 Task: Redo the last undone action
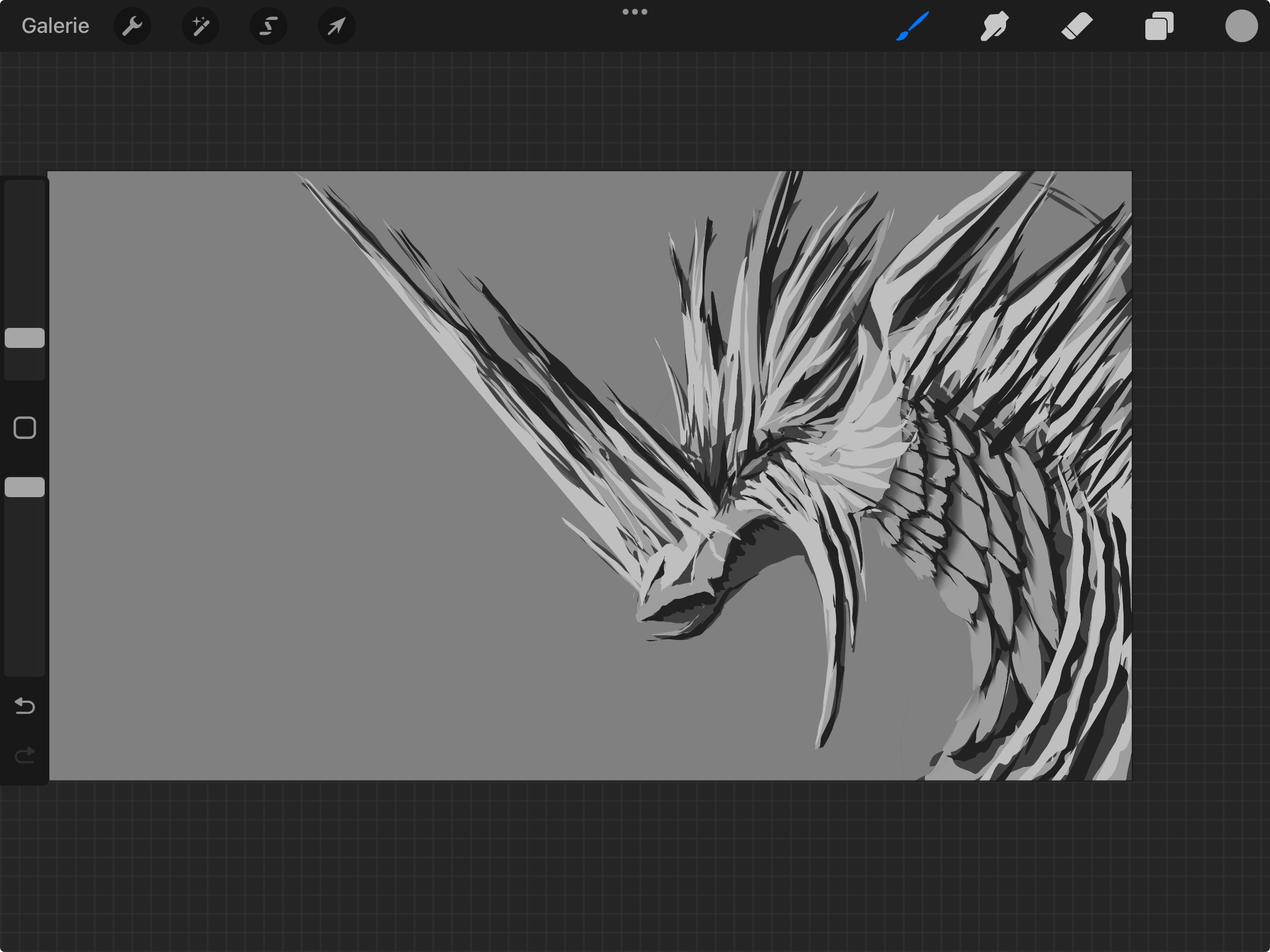click(x=25, y=755)
